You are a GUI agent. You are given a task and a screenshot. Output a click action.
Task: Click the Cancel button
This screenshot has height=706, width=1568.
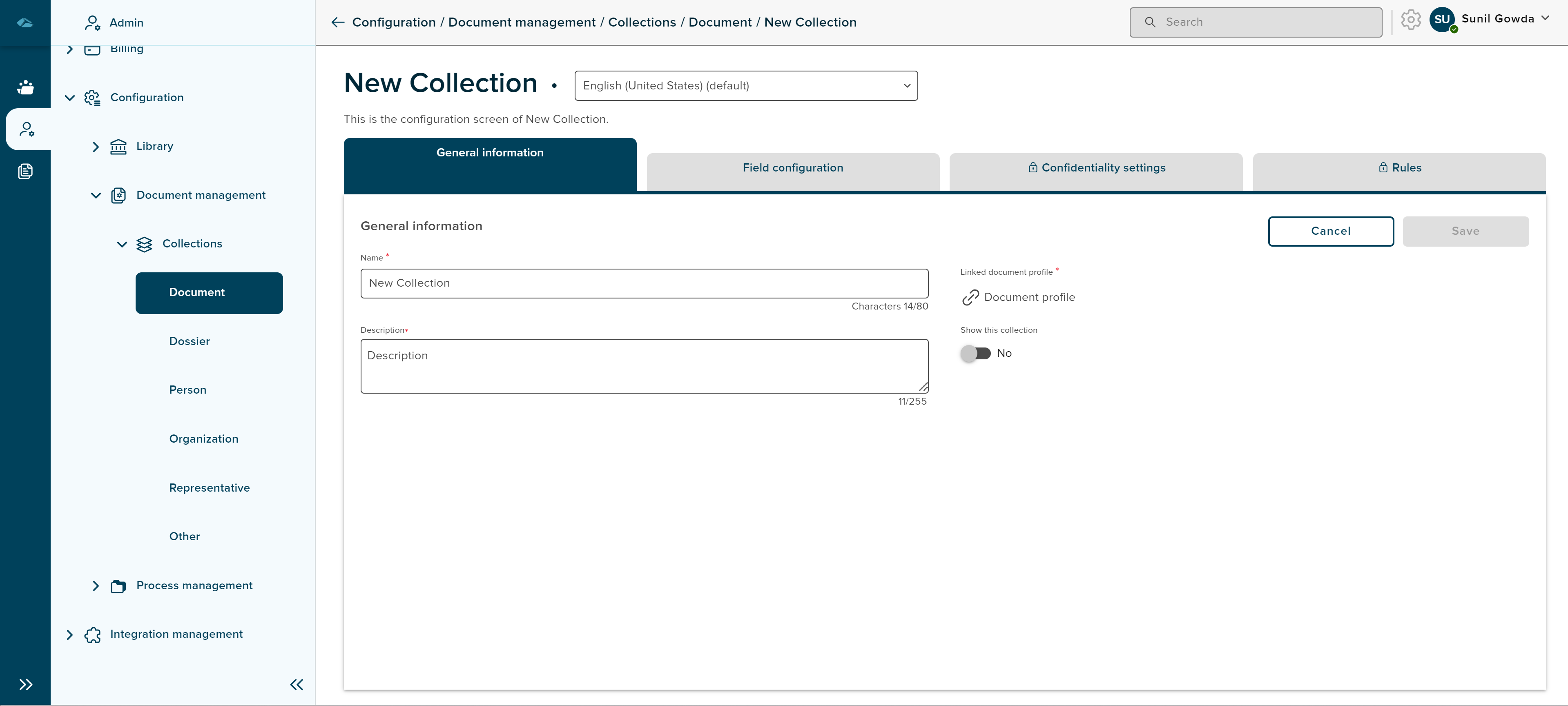coord(1331,231)
